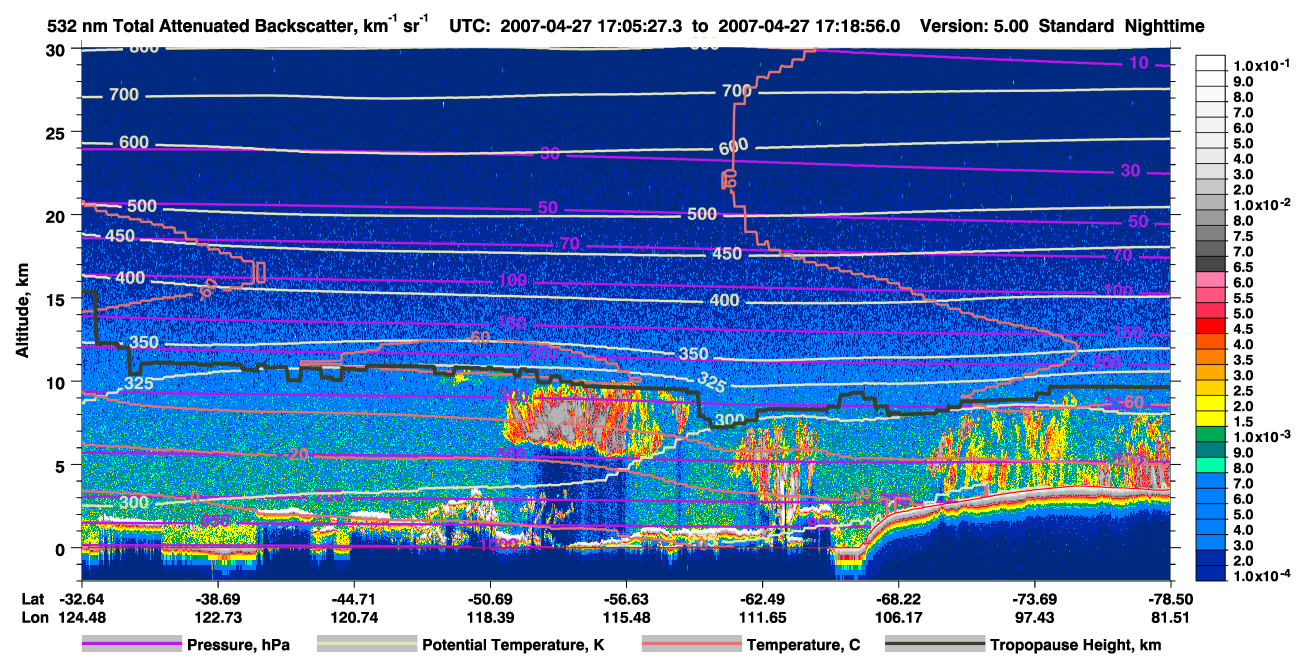Click the magenta '10' pressure contour label
Screen dimensions: 1300x667
pyautogui.click(x=1138, y=63)
